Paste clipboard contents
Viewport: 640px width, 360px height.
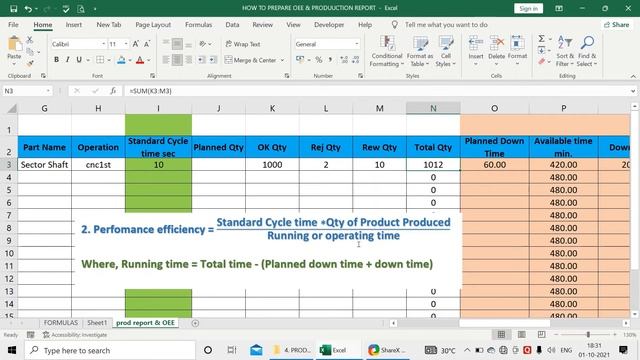[x=14, y=48]
